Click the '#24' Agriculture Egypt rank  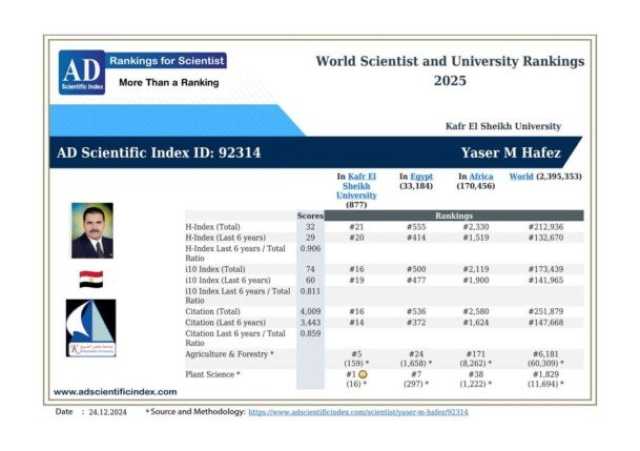coord(416,354)
